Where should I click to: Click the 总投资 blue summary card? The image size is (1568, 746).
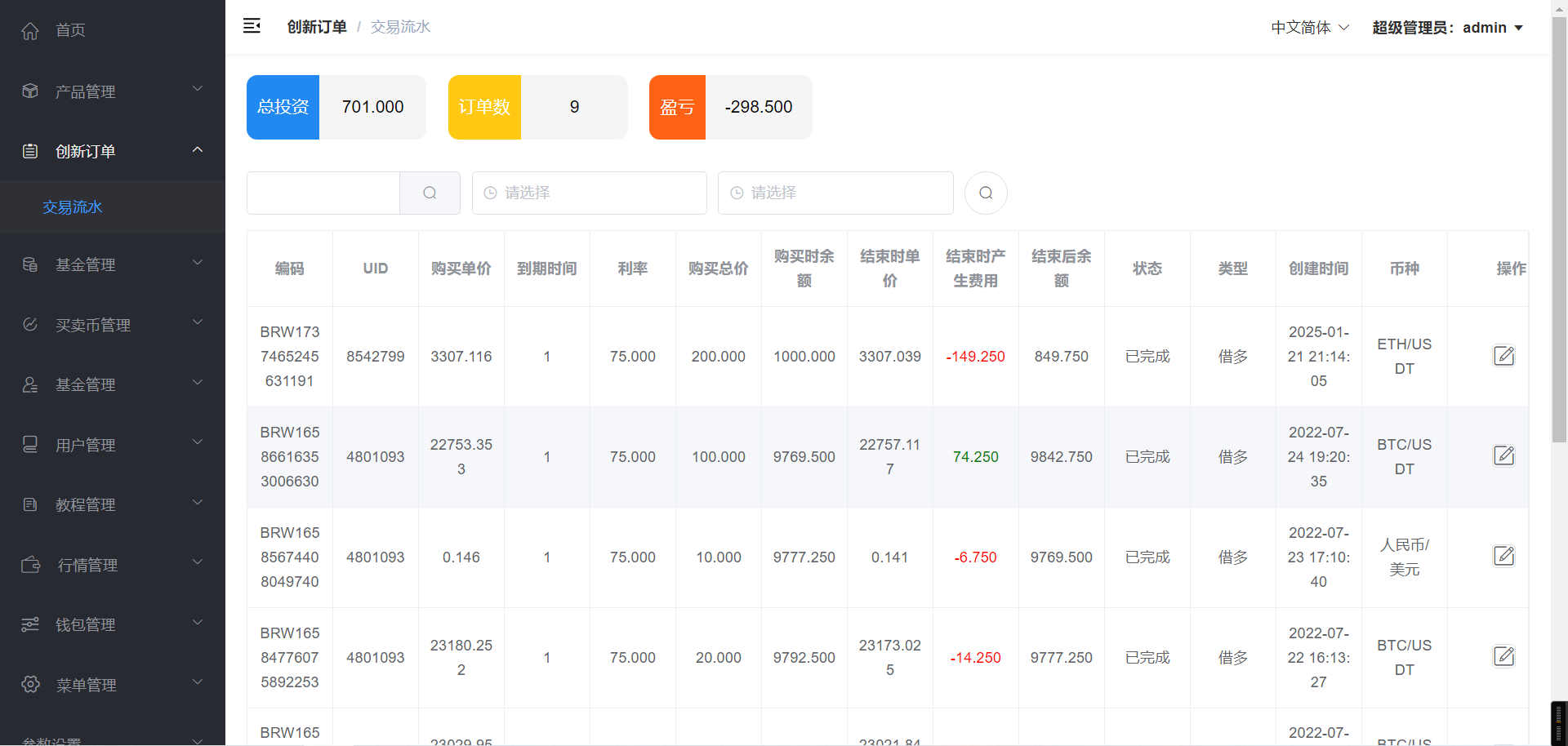(x=283, y=107)
